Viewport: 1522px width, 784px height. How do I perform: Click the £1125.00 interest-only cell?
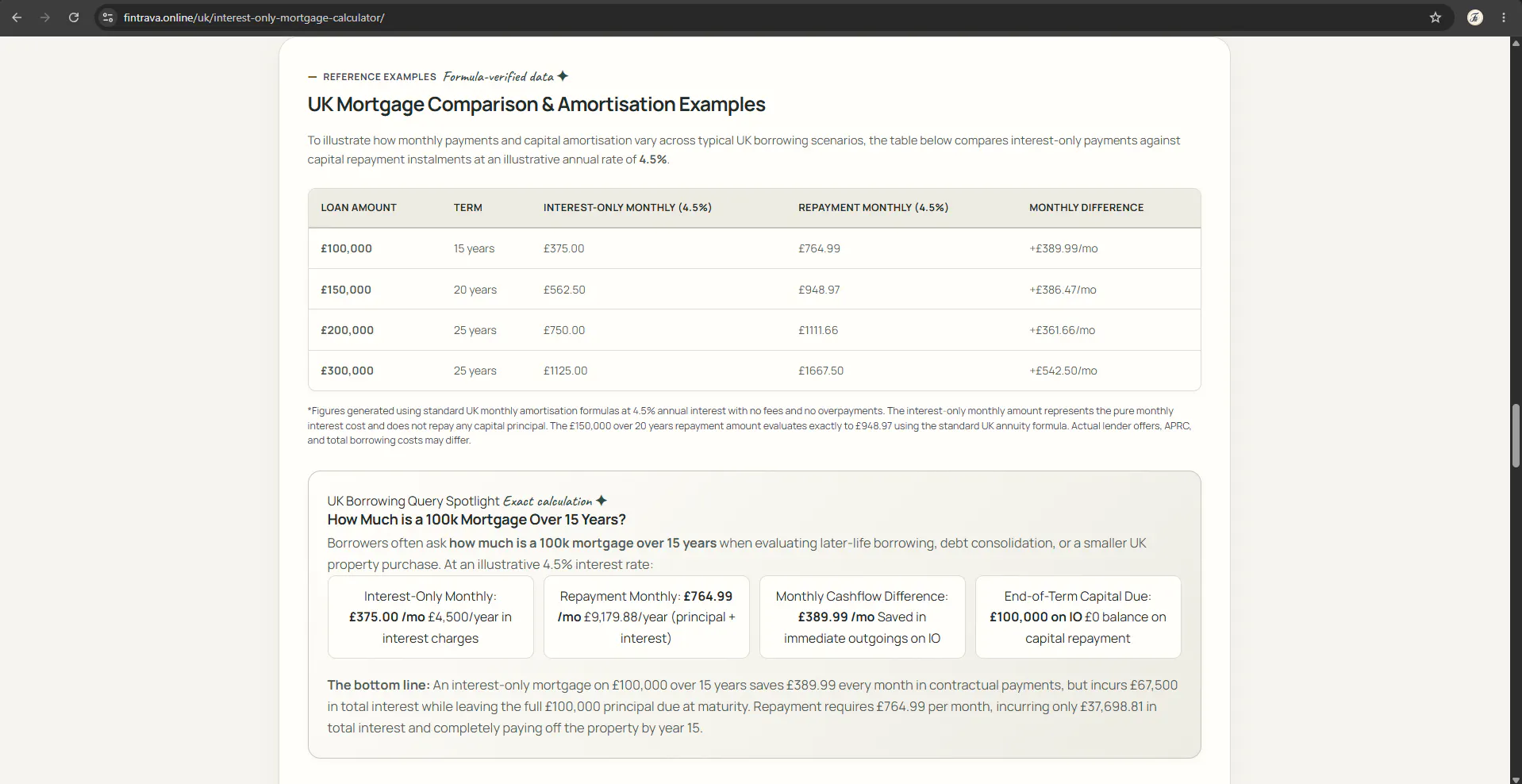[566, 371]
